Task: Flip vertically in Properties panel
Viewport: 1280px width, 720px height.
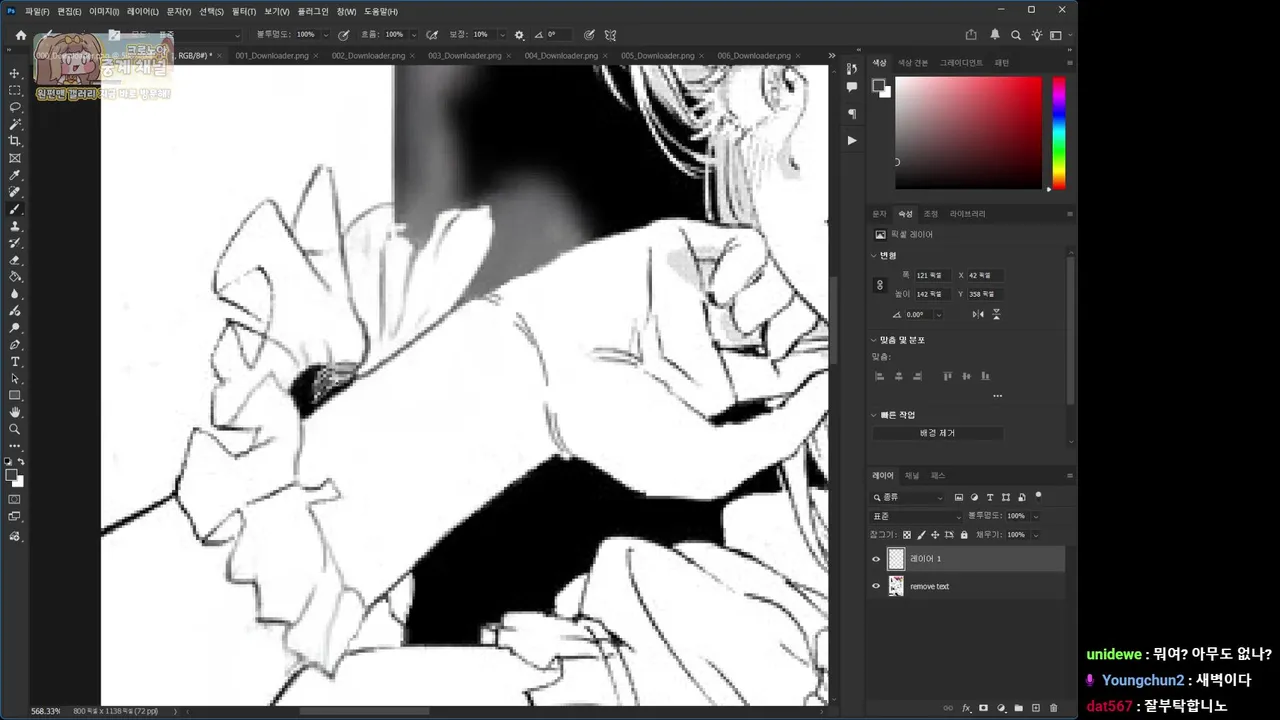Action: 996,314
